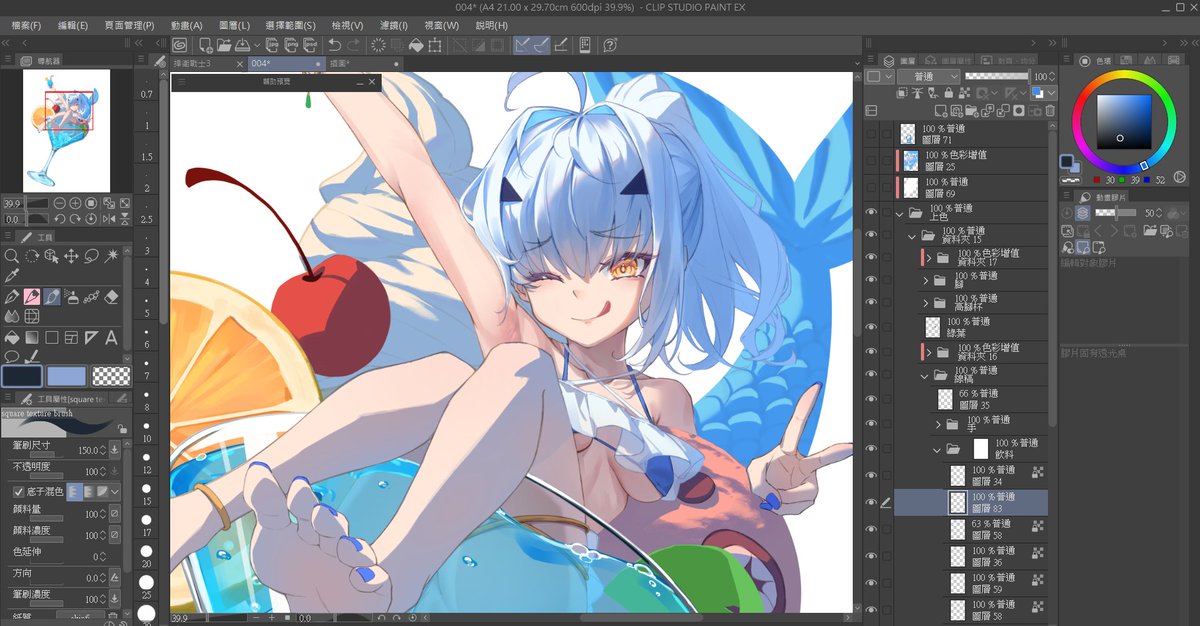Select the dark navy main color swatch

[22, 376]
